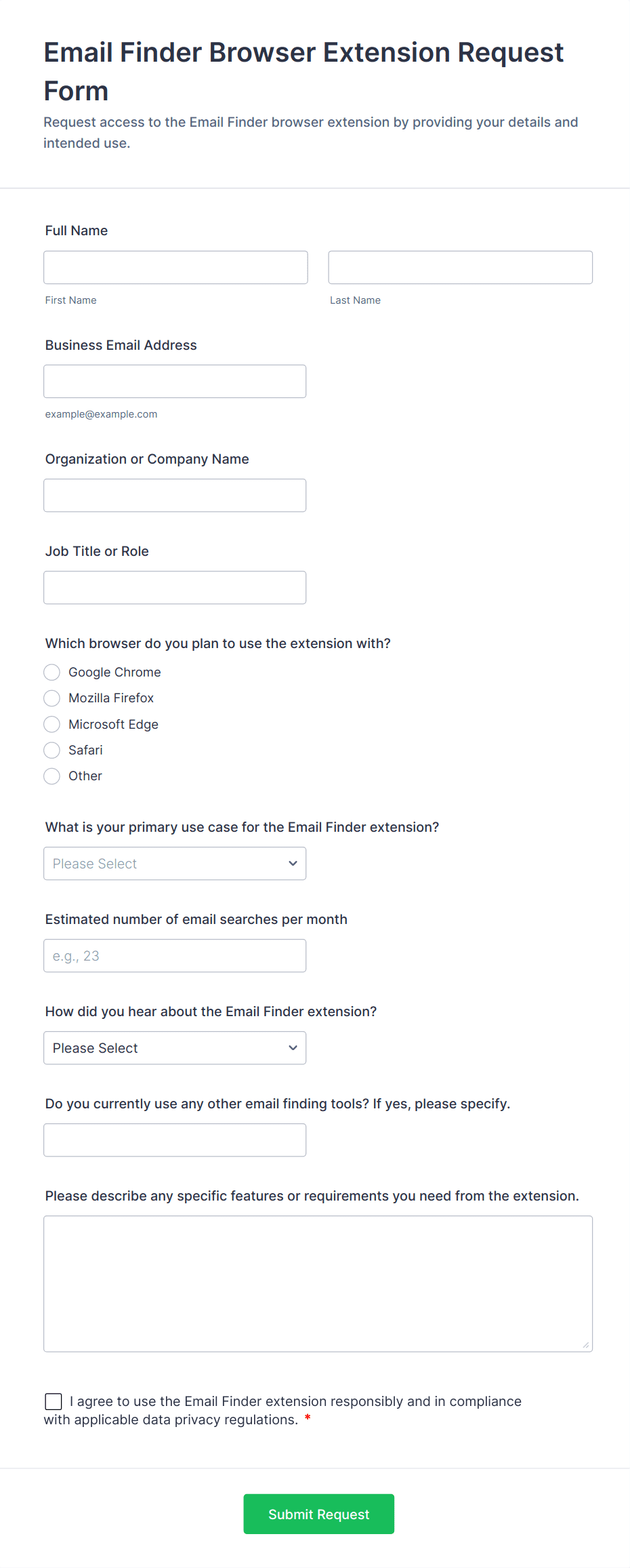
Task: Select the Other browser radio button
Action: (x=52, y=776)
